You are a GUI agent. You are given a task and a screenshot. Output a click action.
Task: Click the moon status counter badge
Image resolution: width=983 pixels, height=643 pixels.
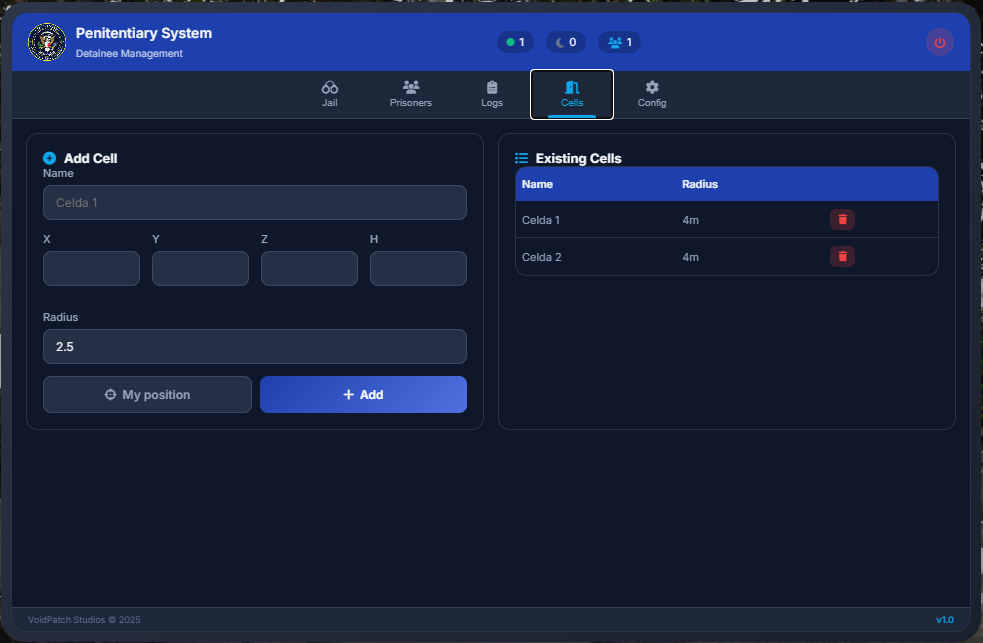pyautogui.click(x=565, y=42)
